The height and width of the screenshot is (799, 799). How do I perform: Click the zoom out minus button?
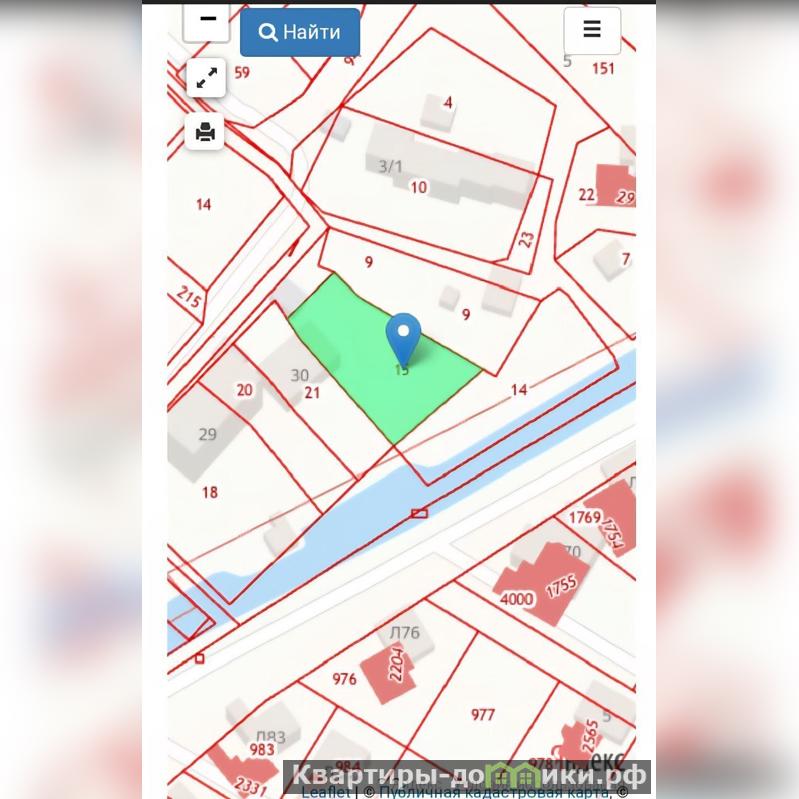click(206, 22)
